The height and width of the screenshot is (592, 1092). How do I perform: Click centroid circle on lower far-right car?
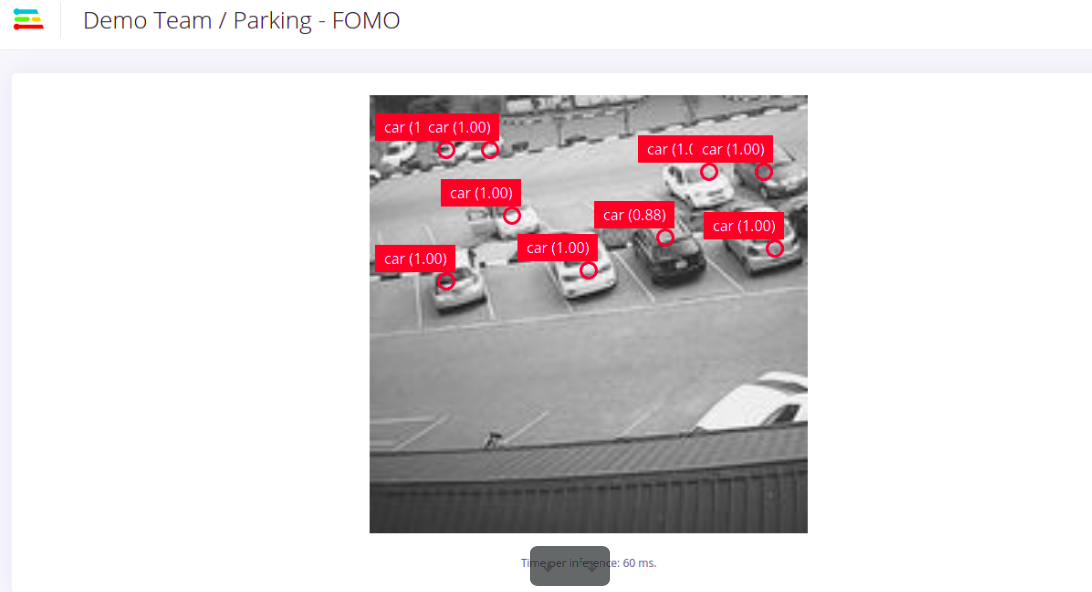(x=774, y=249)
